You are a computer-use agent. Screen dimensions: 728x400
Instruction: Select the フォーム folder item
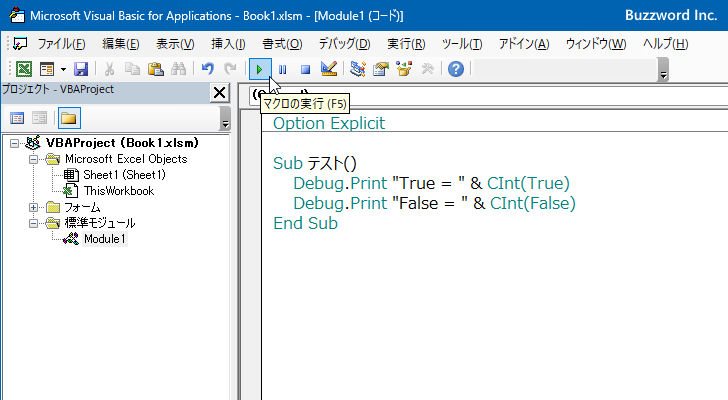(x=82, y=207)
